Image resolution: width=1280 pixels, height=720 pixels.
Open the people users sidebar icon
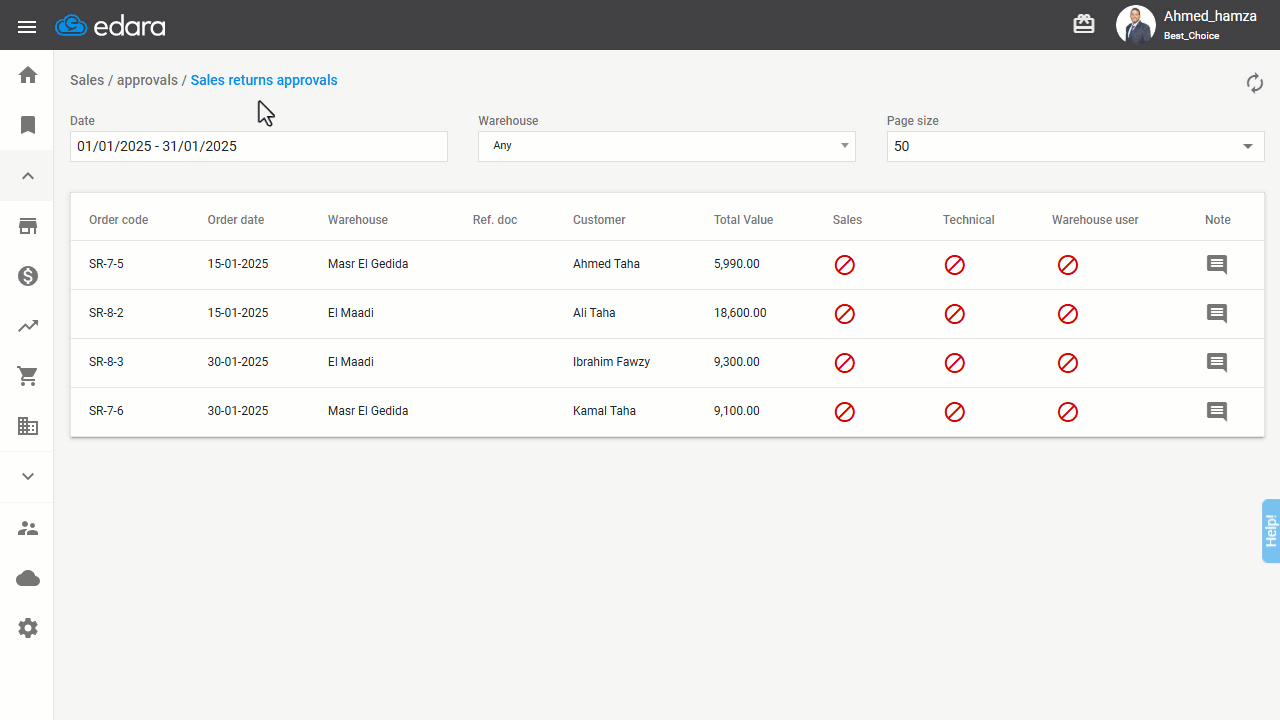click(x=28, y=528)
